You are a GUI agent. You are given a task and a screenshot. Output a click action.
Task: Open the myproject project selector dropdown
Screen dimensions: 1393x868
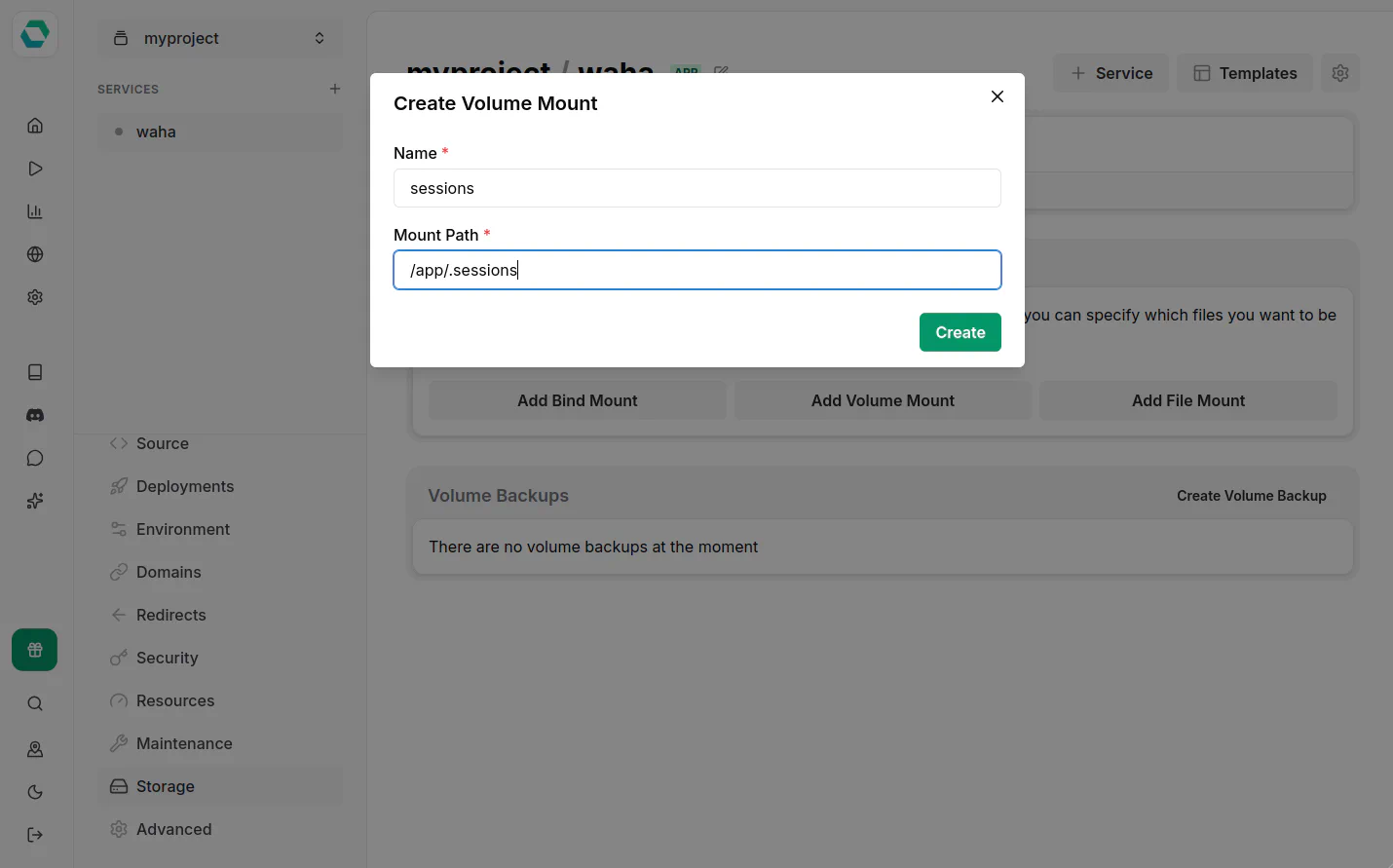coord(220,38)
